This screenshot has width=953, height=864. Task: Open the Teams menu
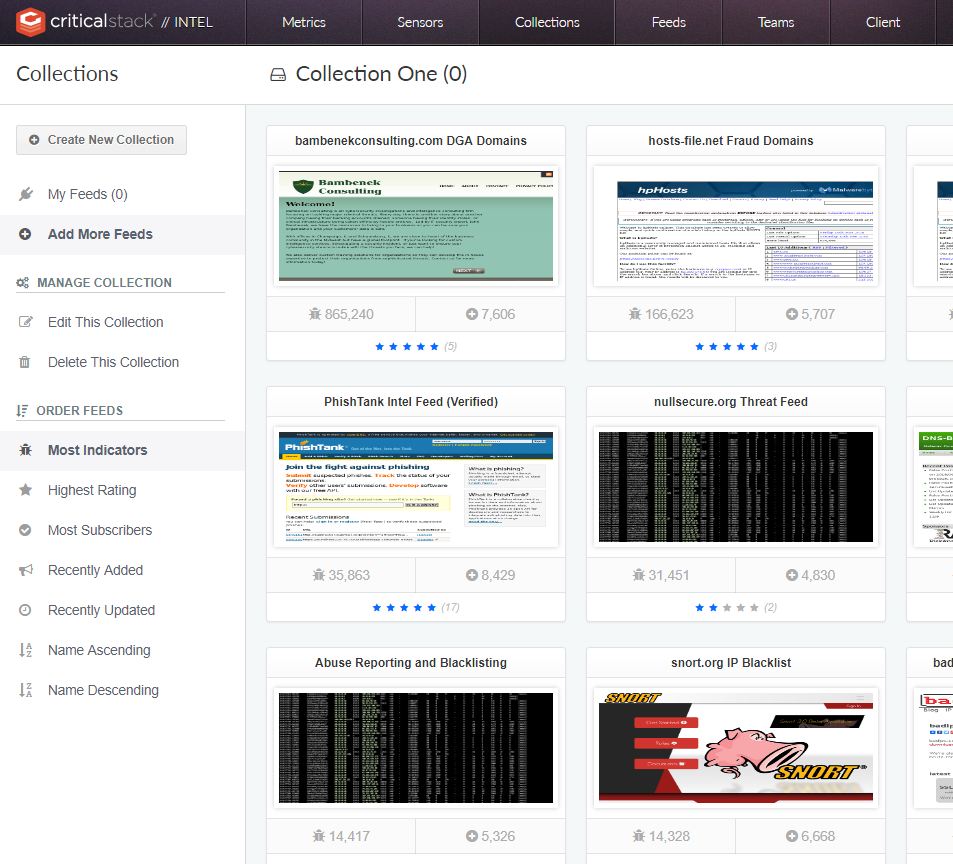[x=776, y=22]
